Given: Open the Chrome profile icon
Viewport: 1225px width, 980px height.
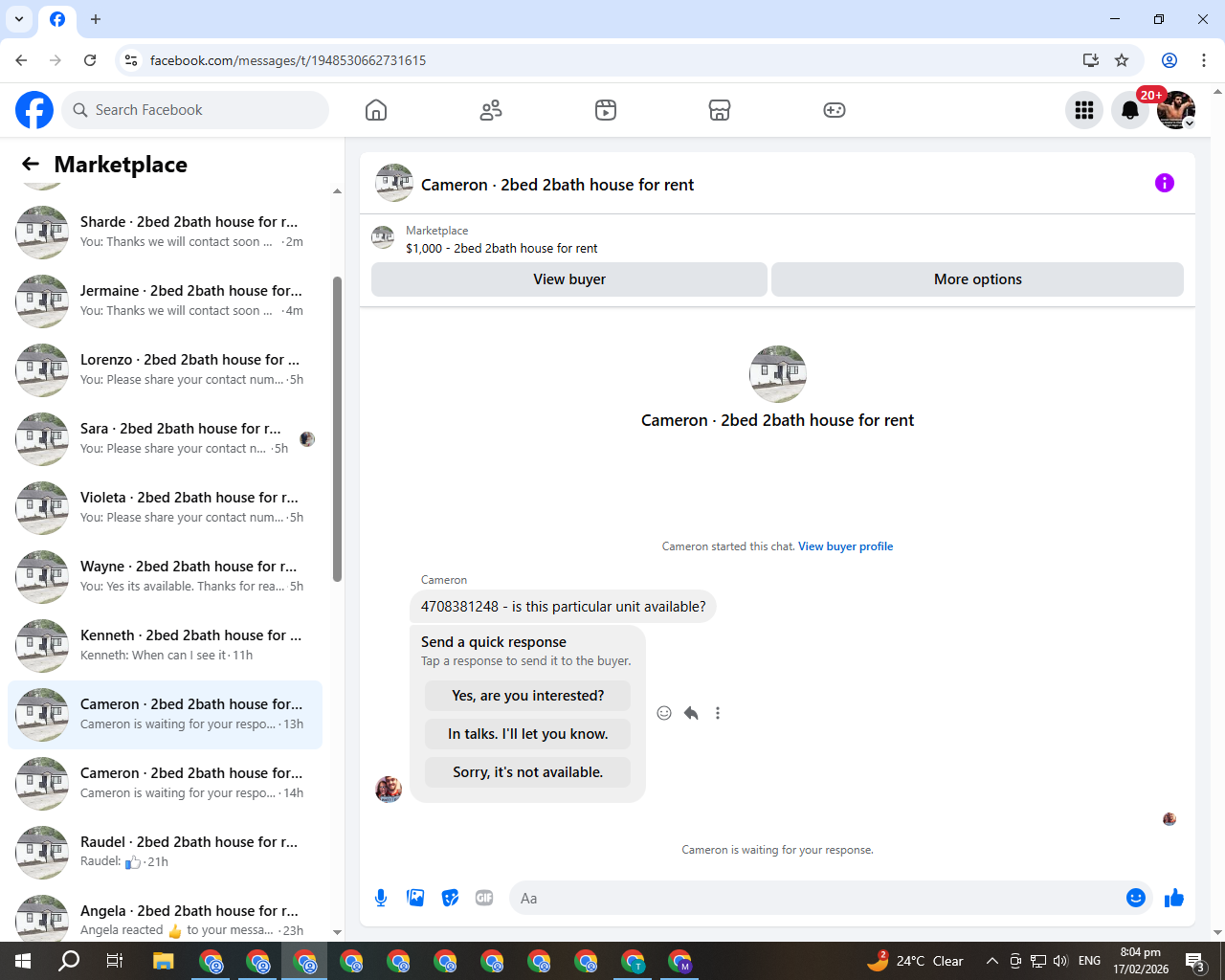Looking at the screenshot, I should [1169, 60].
